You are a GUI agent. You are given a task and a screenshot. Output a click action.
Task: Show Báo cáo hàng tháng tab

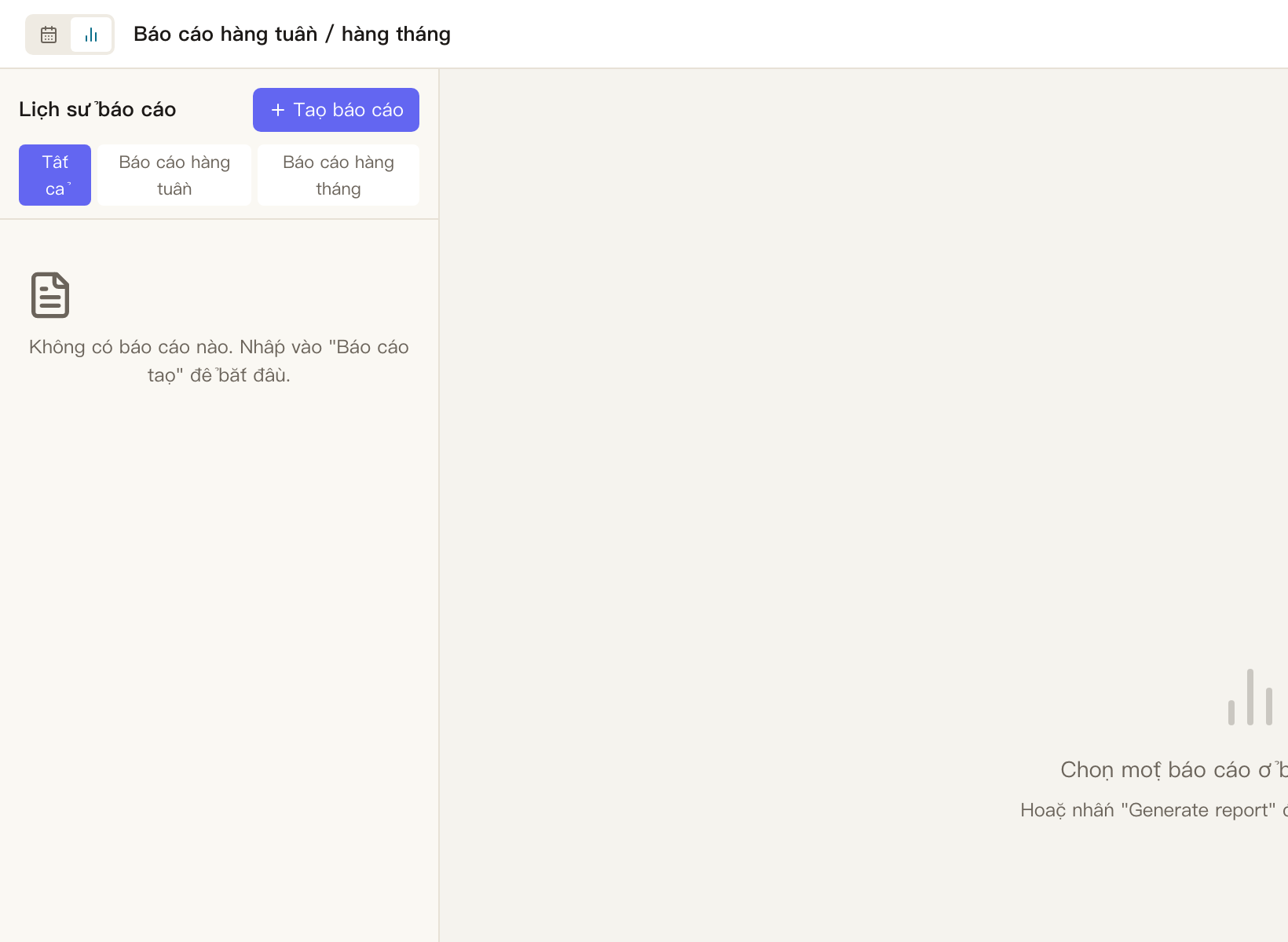(338, 175)
